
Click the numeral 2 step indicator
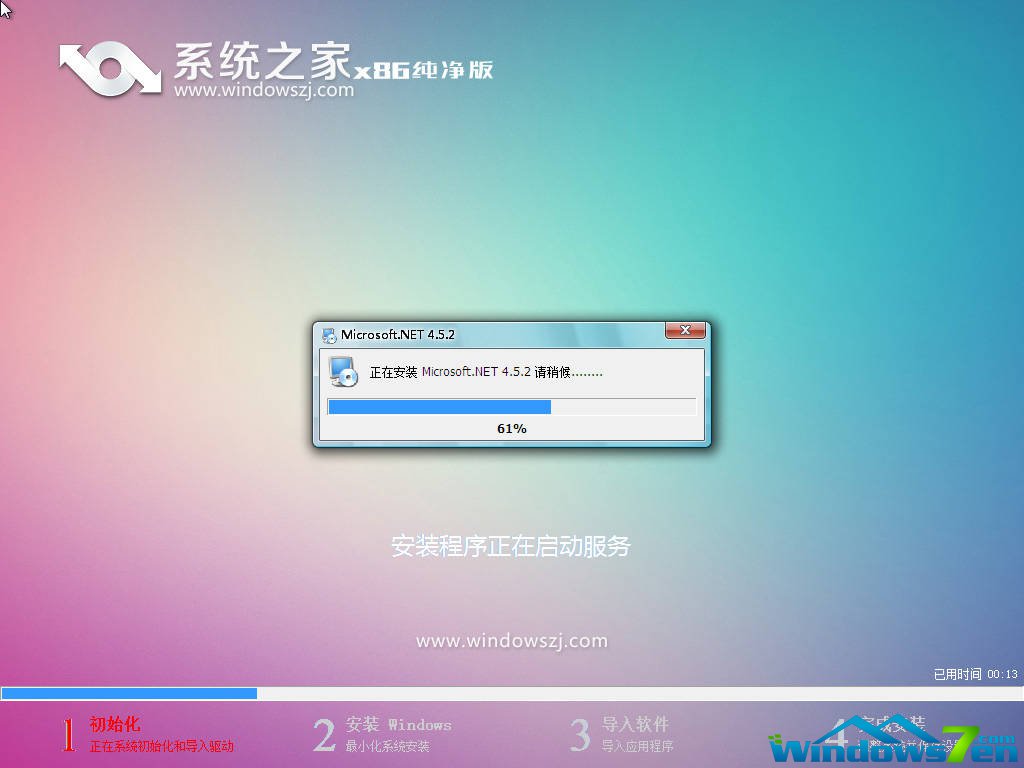click(x=324, y=735)
